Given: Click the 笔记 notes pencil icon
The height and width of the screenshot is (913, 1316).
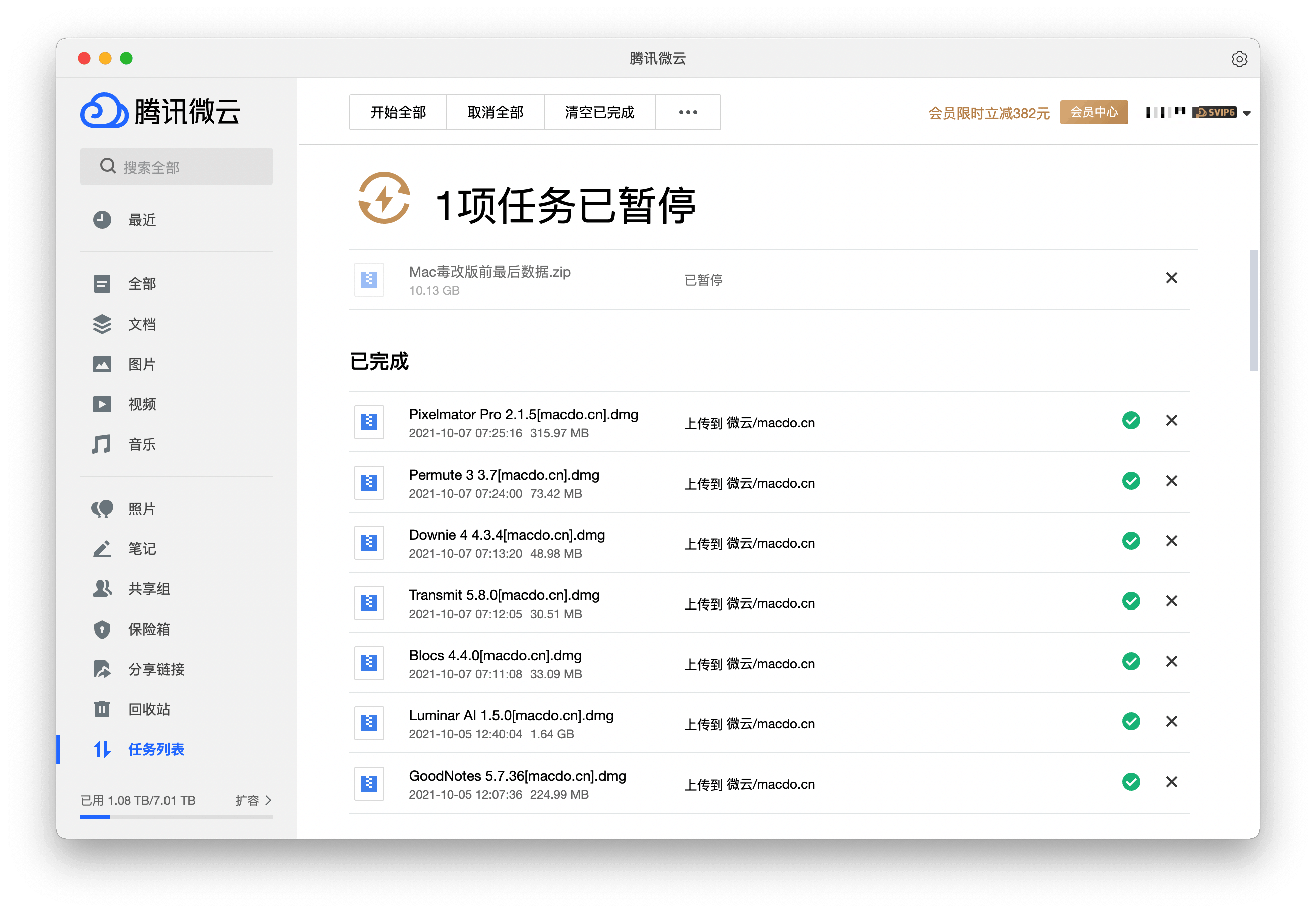Looking at the screenshot, I should tap(102, 549).
